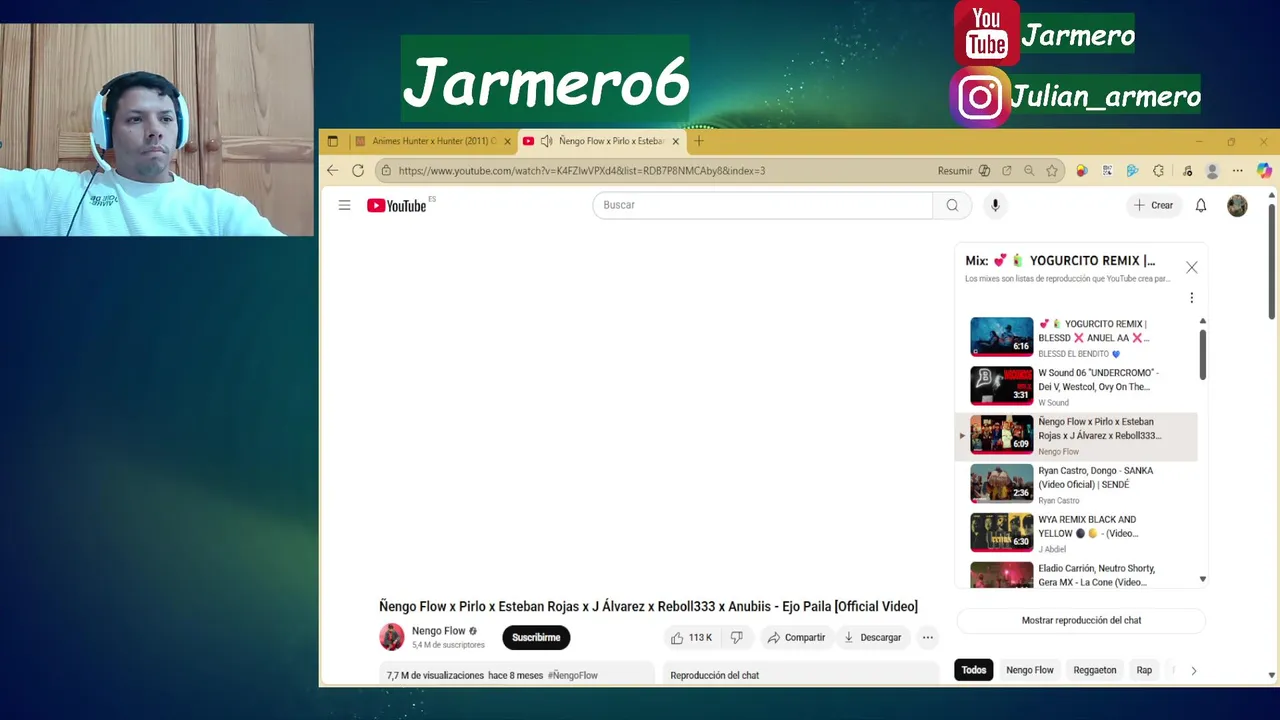Open the blue bird-shaped extension icon

click(x=1132, y=171)
